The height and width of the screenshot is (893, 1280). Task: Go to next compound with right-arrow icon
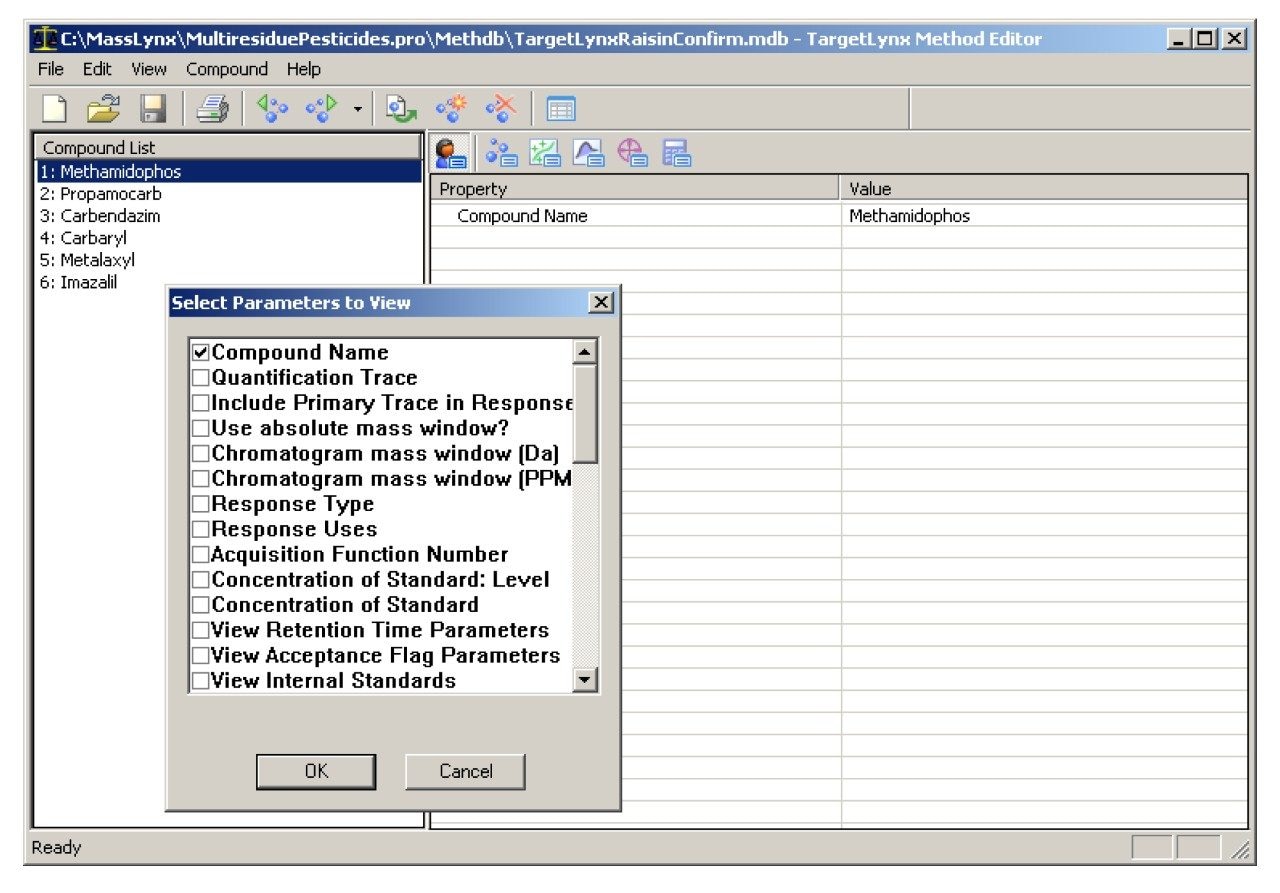tap(320, 109)
